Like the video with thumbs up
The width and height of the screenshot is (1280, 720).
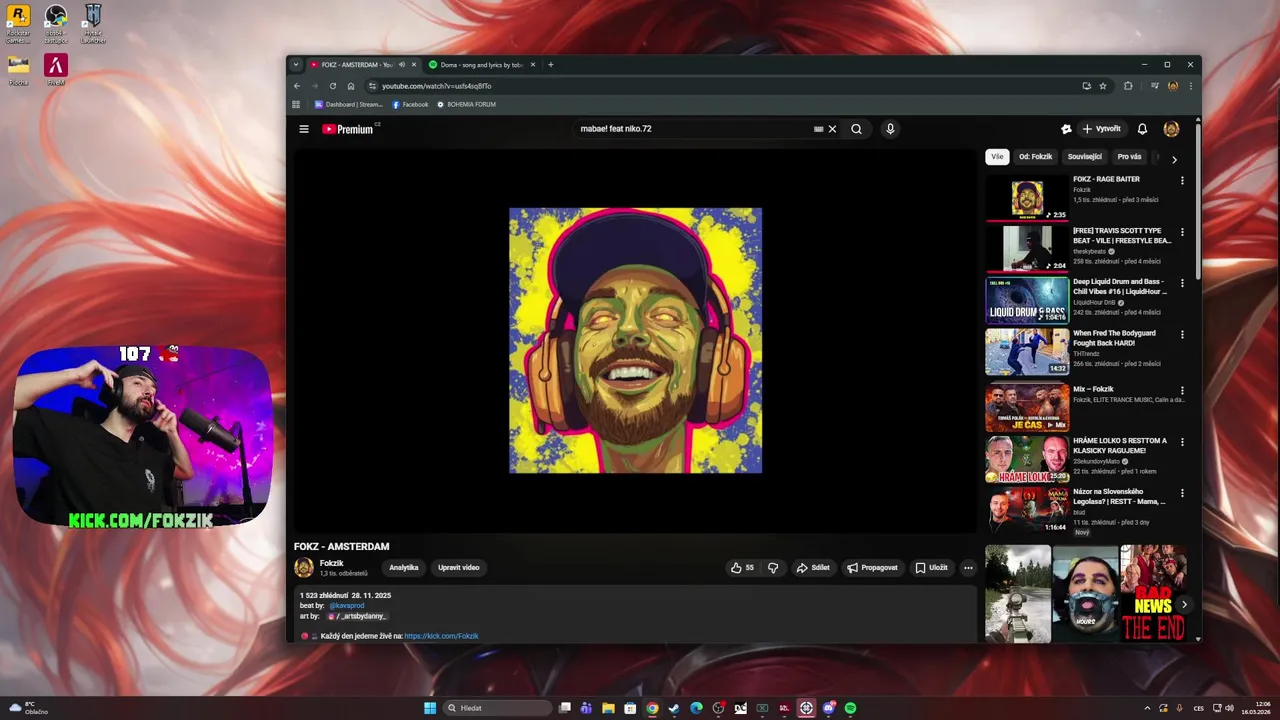click(742, 568)
